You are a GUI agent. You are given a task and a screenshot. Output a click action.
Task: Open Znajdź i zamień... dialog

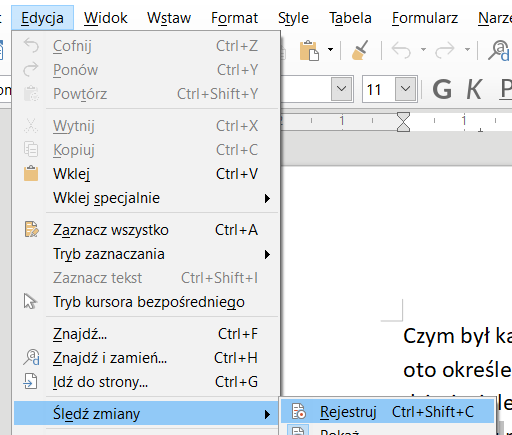146,358
